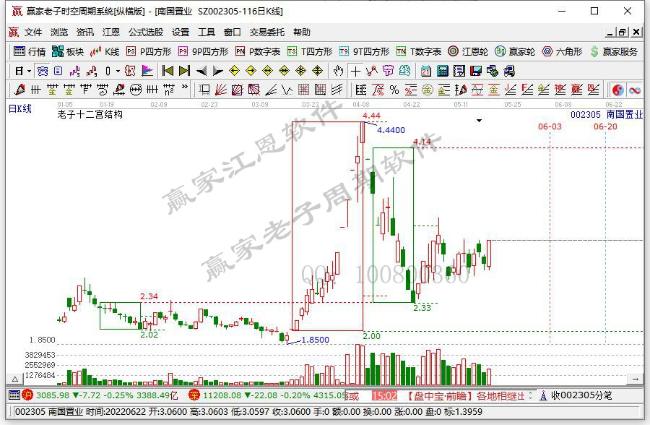Open the P四方形 tool
The image size is (650, 425).
click(x=148, y=51)
